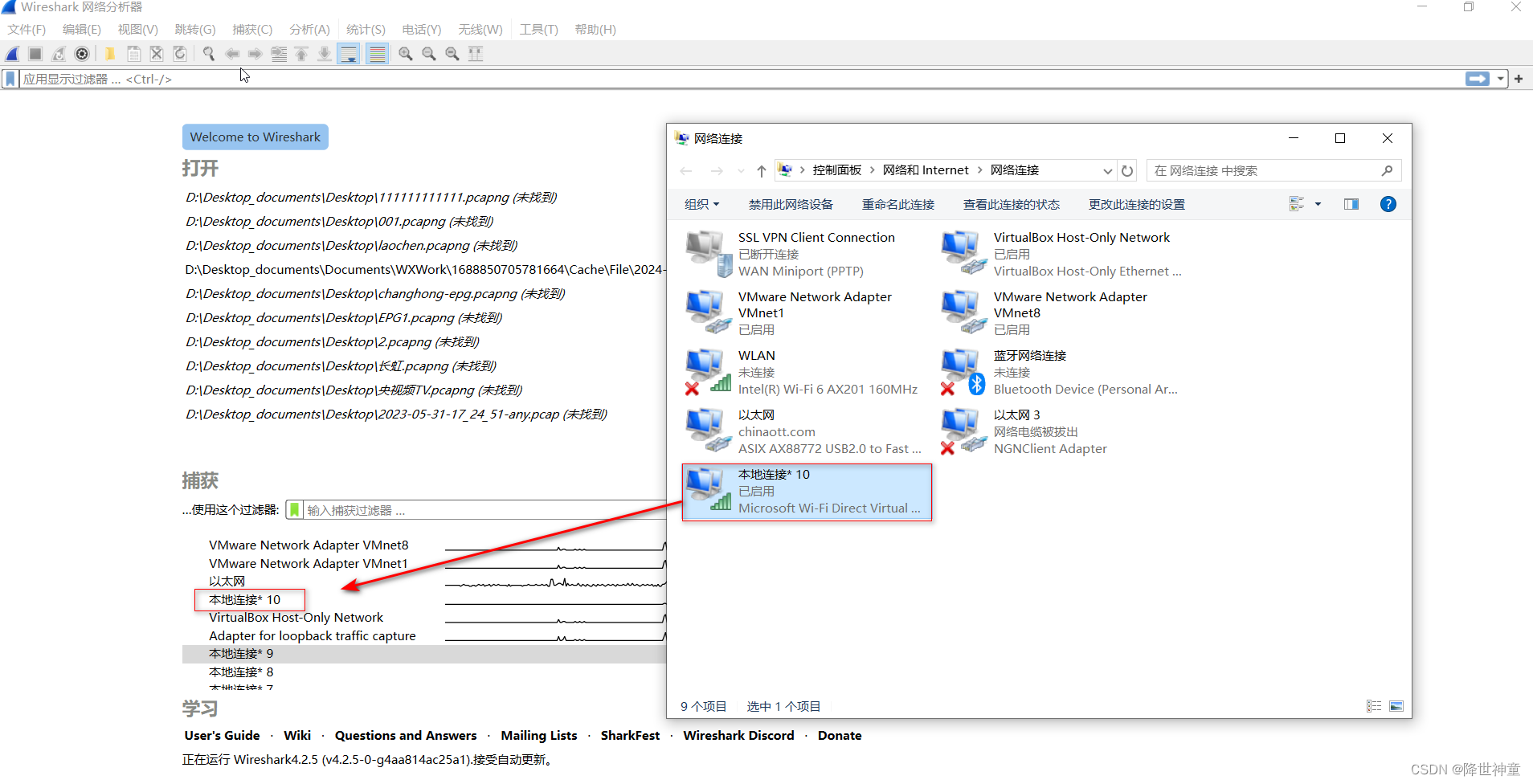Image resolution: width=1533 pixels, height=784 pixels.
Task: Toggle packet colorization rules icon
Action: point(377,54)
